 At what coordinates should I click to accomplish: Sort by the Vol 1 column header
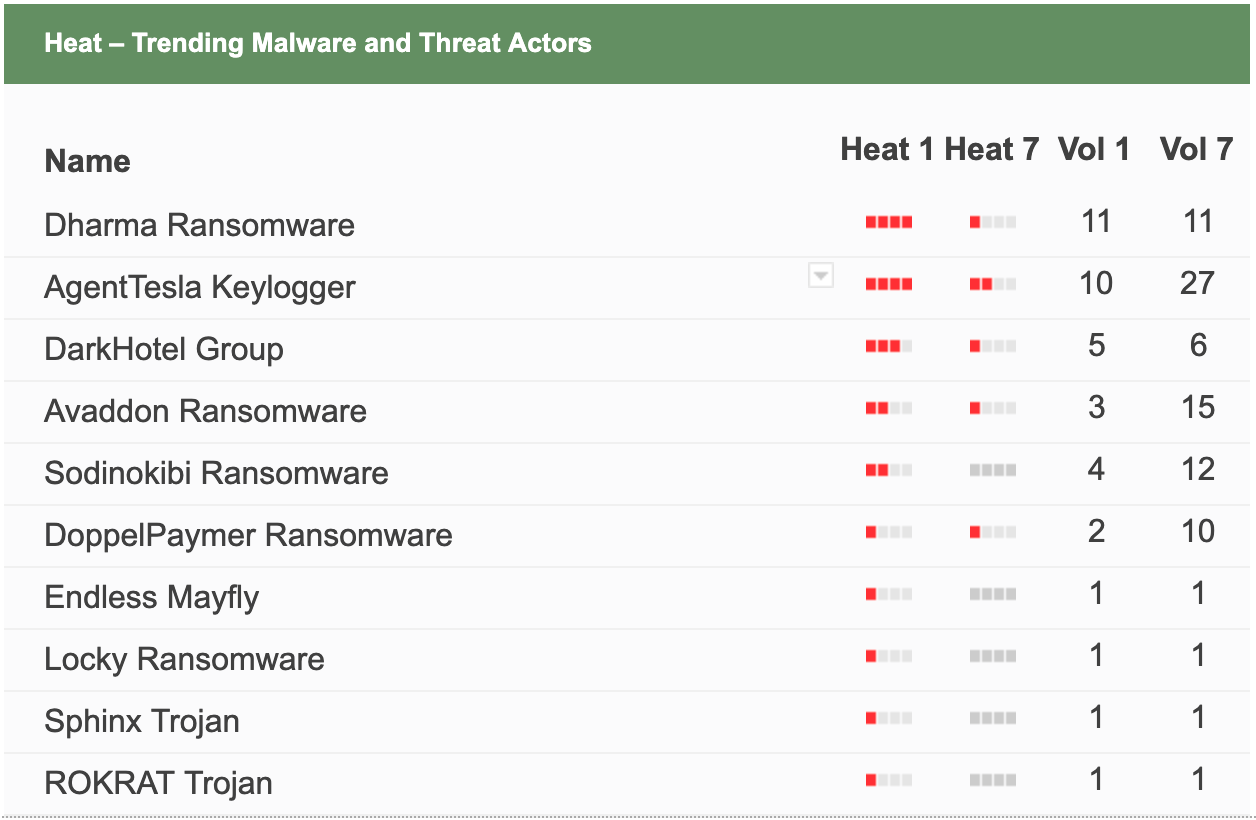click(x=1094, y=149)
